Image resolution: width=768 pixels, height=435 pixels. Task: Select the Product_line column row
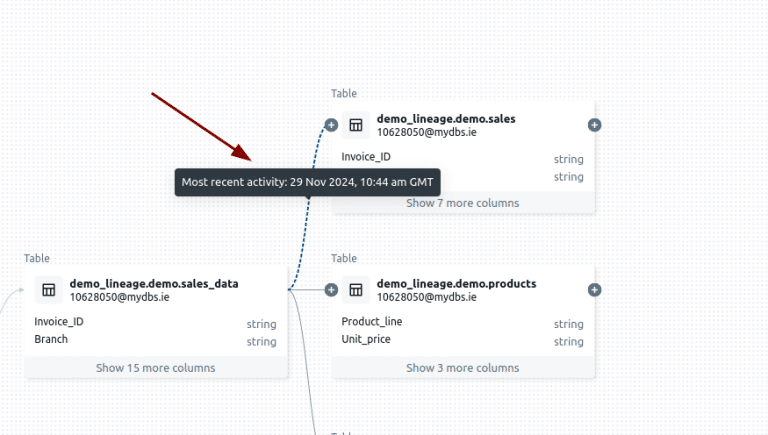373,322
